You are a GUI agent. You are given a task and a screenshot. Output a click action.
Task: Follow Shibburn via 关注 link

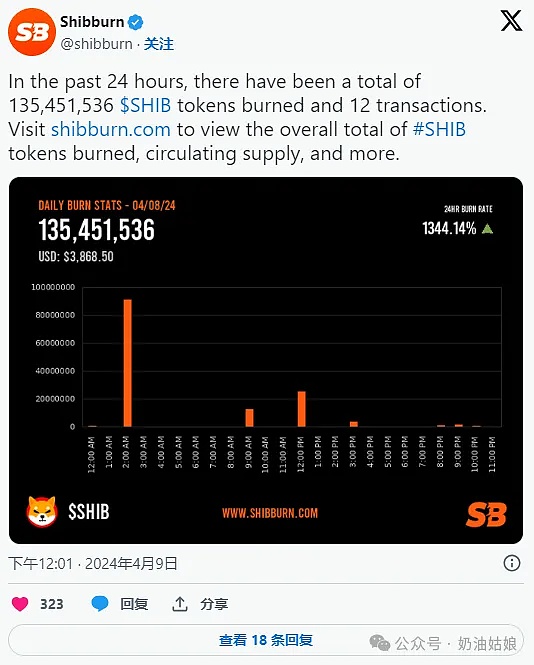[159, 44]
